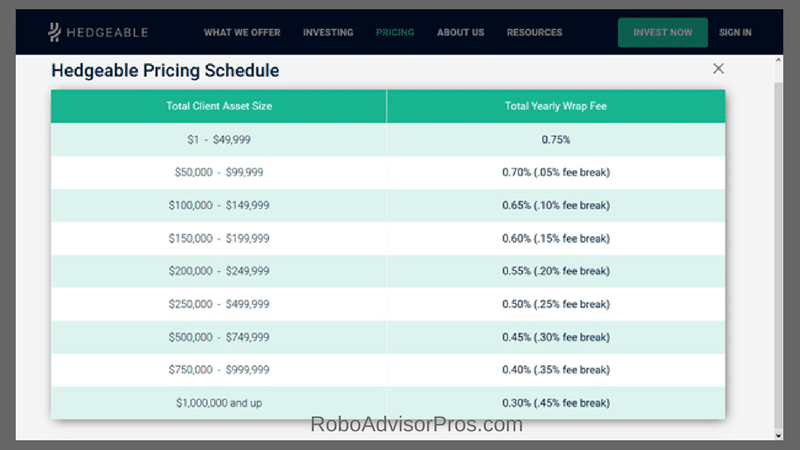800x450 pixels.
Task: Click the Hedgeable logo
Action: point(98,32)
